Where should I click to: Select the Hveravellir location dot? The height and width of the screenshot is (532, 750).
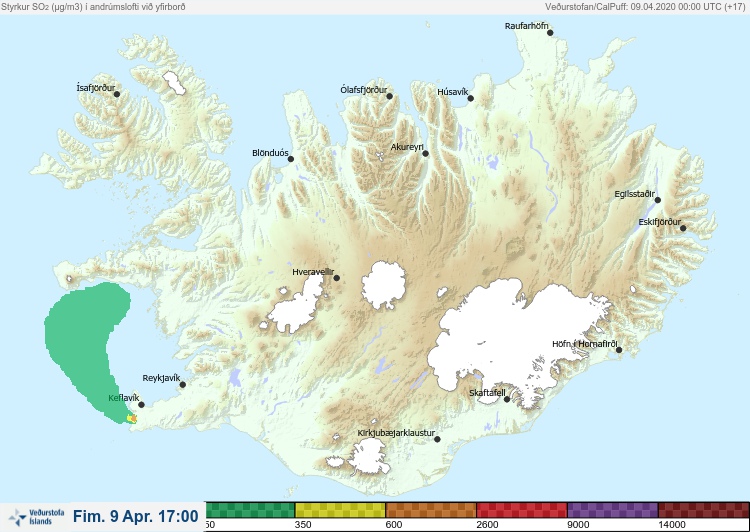click(x=336, y=278)
